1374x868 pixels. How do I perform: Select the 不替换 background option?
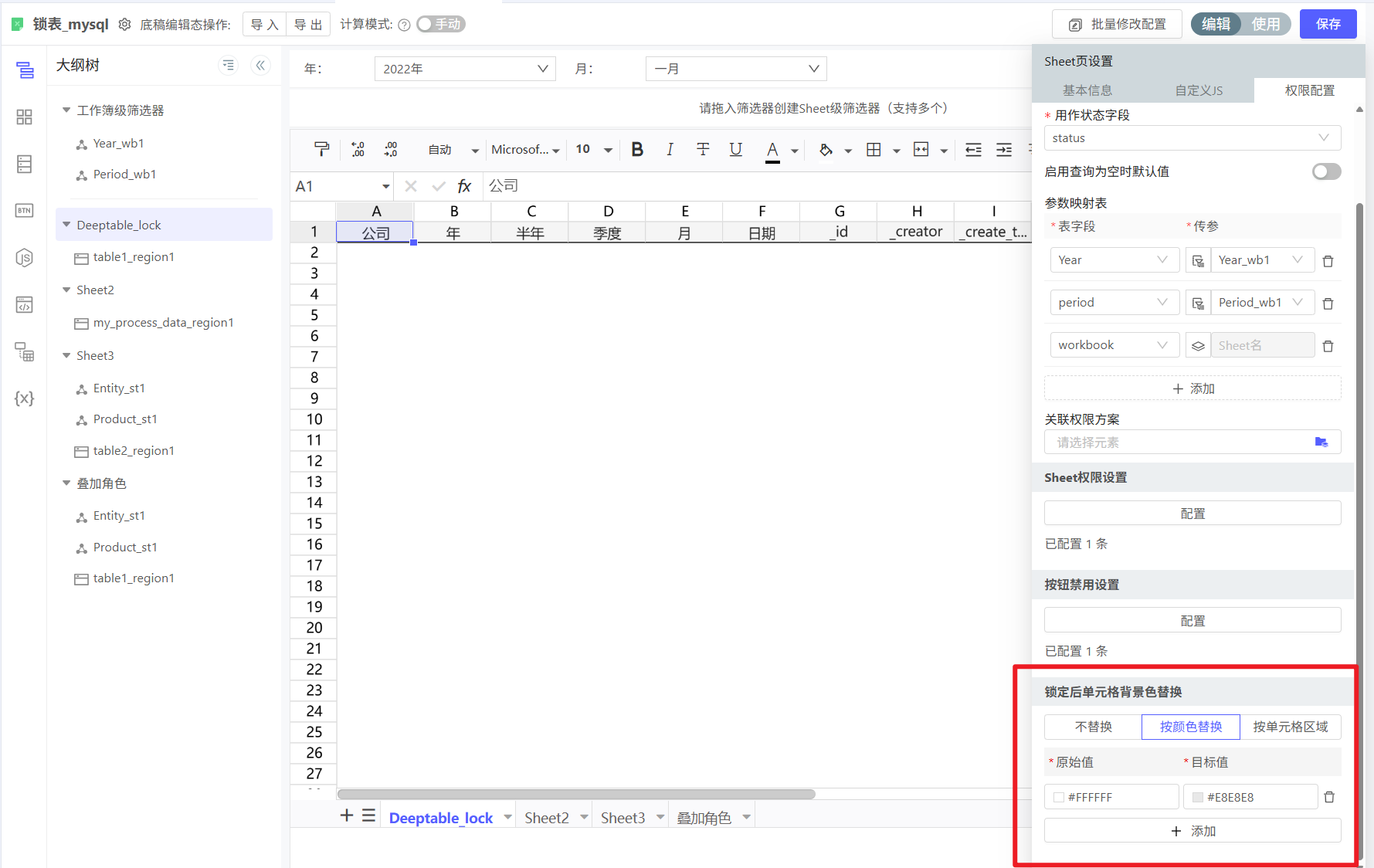tap(1093, 727)
